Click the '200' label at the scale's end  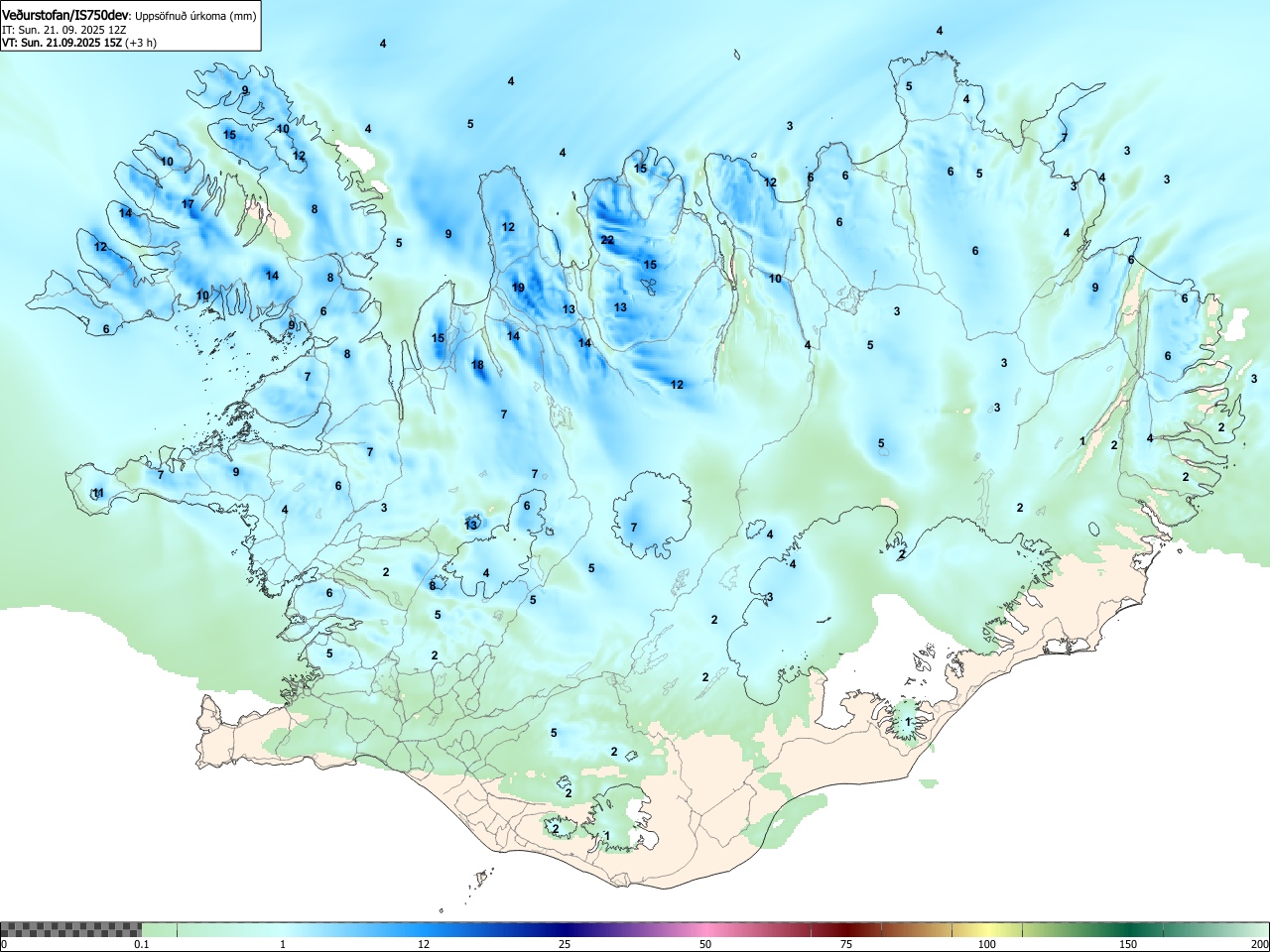1259,944
